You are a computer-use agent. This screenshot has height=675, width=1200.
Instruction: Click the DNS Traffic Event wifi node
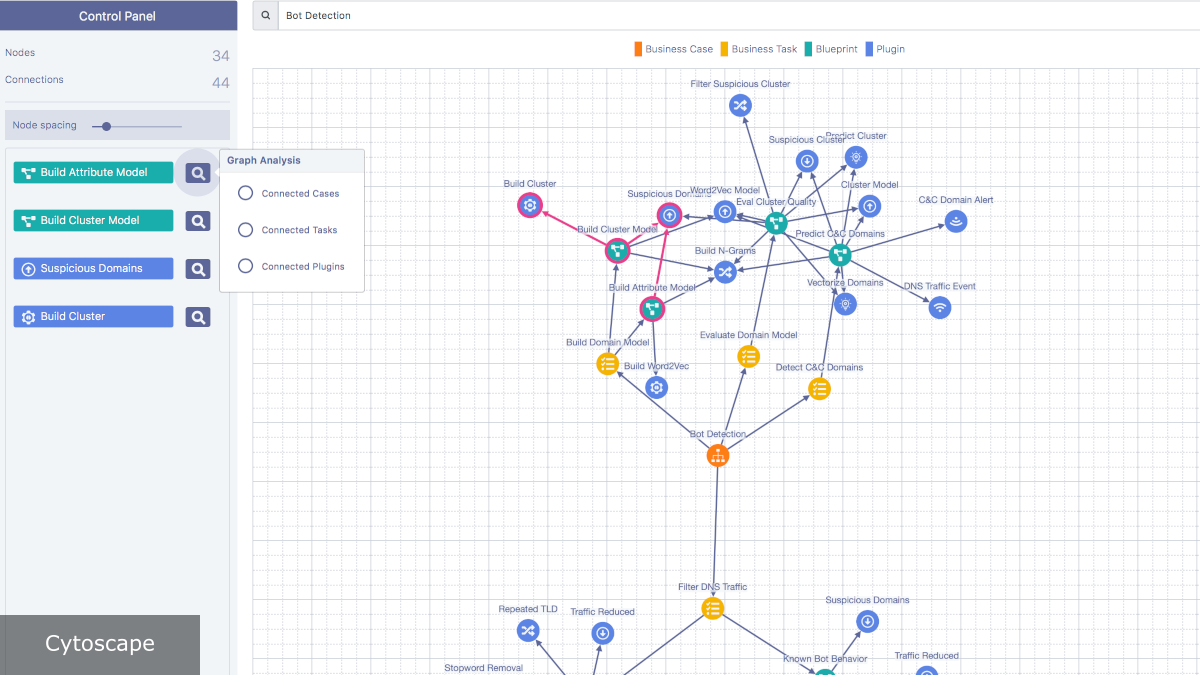point(940,307)
